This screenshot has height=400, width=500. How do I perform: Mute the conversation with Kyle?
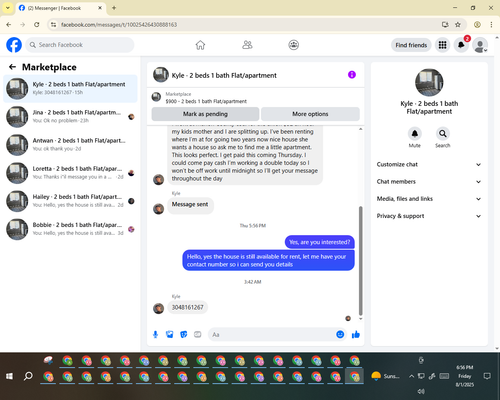(x=415, y=134)
